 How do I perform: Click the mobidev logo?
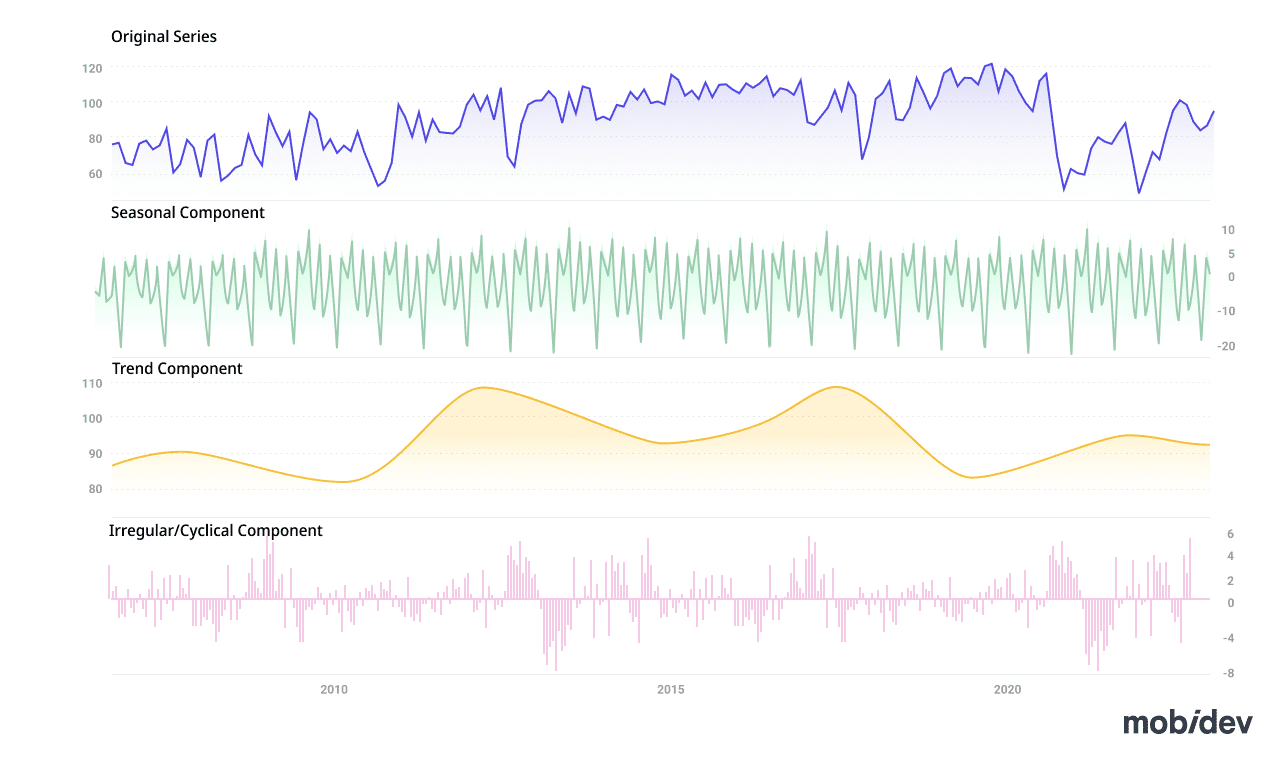(1187, 723)
